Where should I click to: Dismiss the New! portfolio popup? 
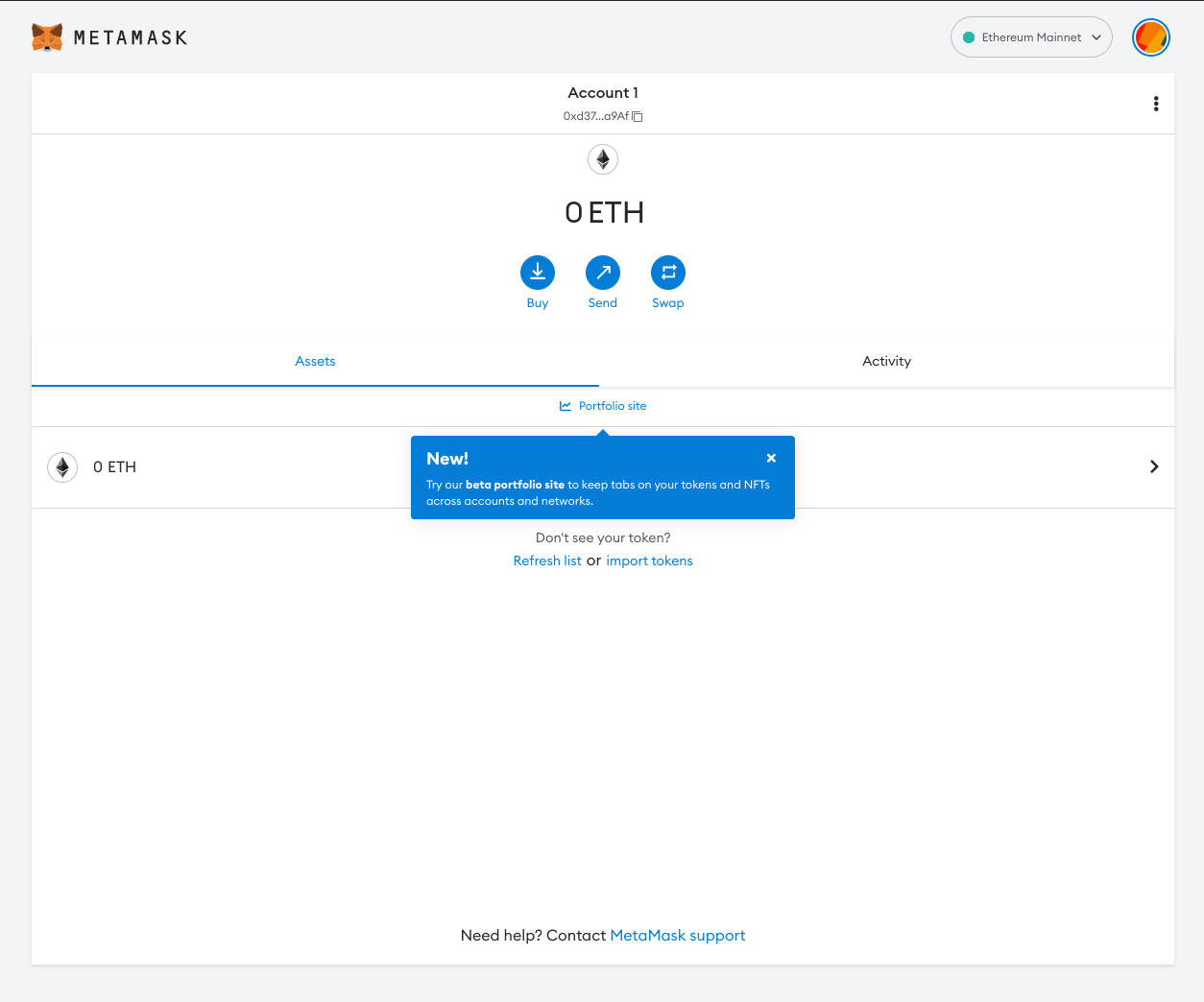coord(771,458)
